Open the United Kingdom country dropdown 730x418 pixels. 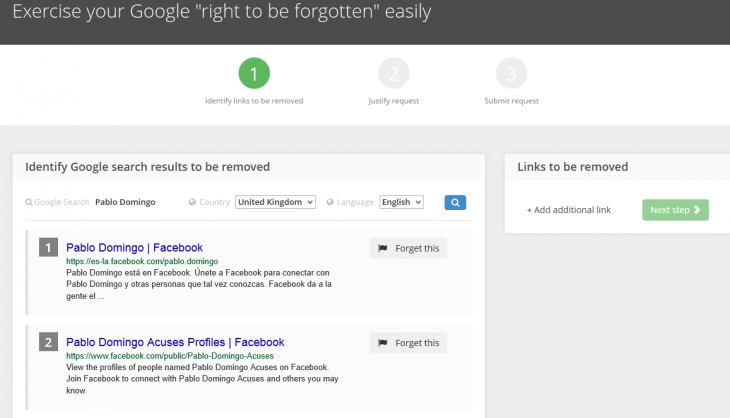[x=275, y=202]
